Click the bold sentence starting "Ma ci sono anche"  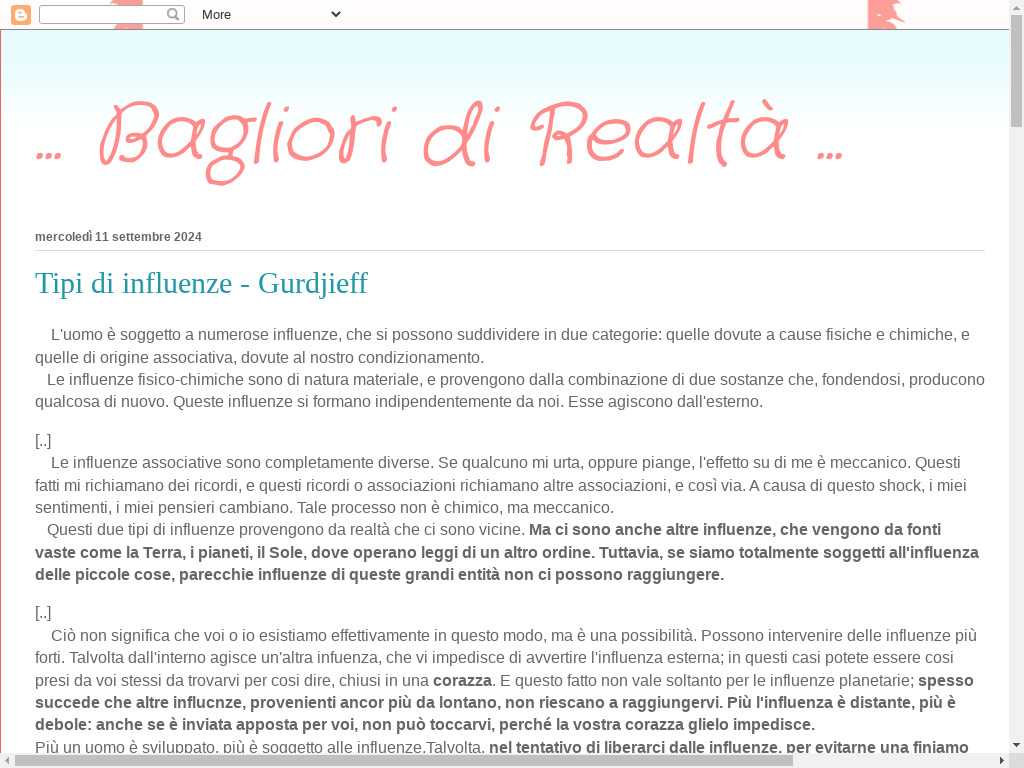click(507, 552)
